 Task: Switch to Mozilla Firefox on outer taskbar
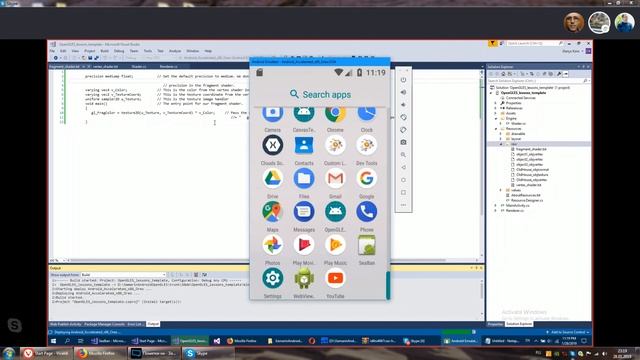tap(100, 353)
